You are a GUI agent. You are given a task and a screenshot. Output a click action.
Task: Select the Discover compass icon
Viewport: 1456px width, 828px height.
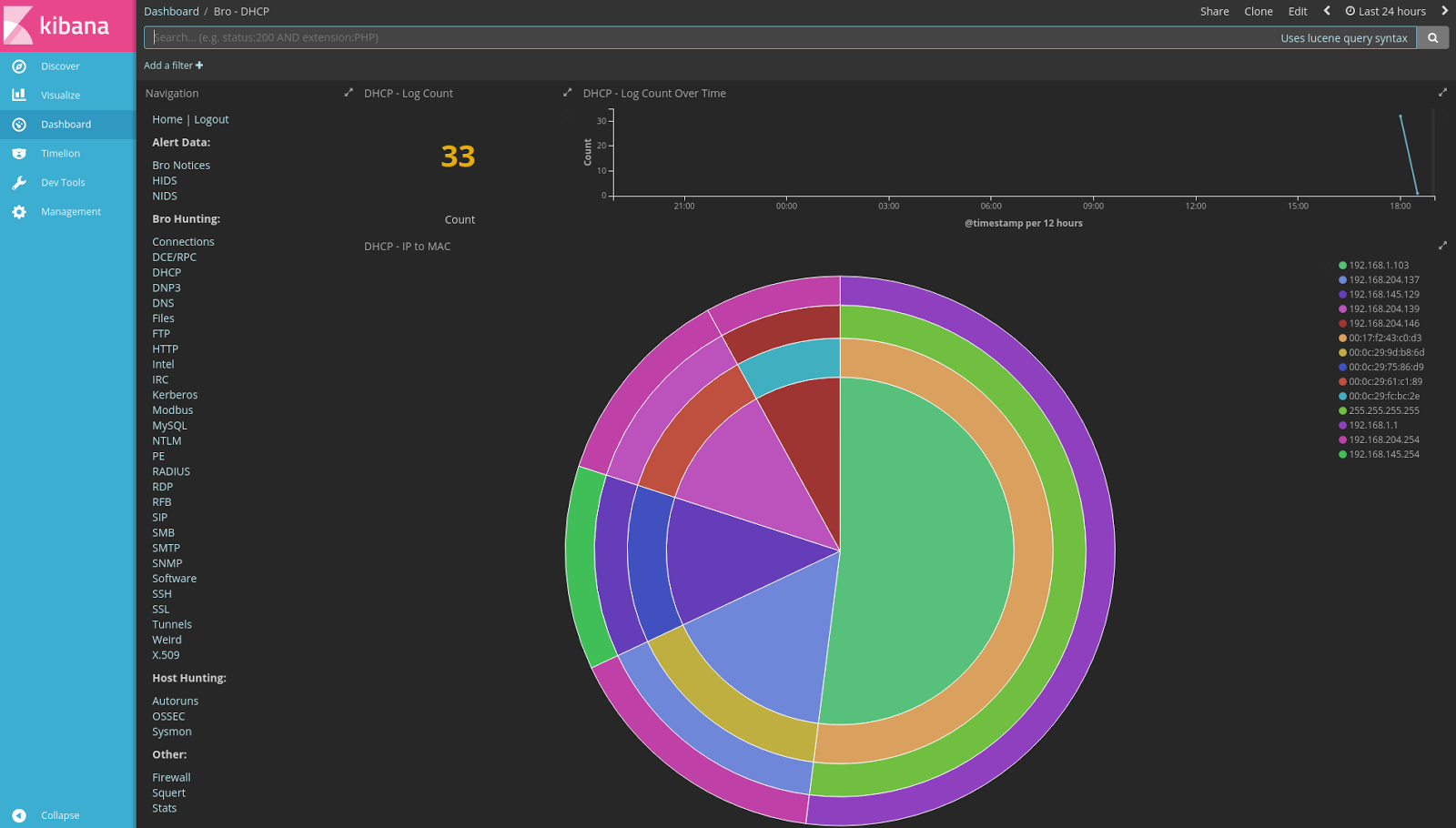coord(19,66)
